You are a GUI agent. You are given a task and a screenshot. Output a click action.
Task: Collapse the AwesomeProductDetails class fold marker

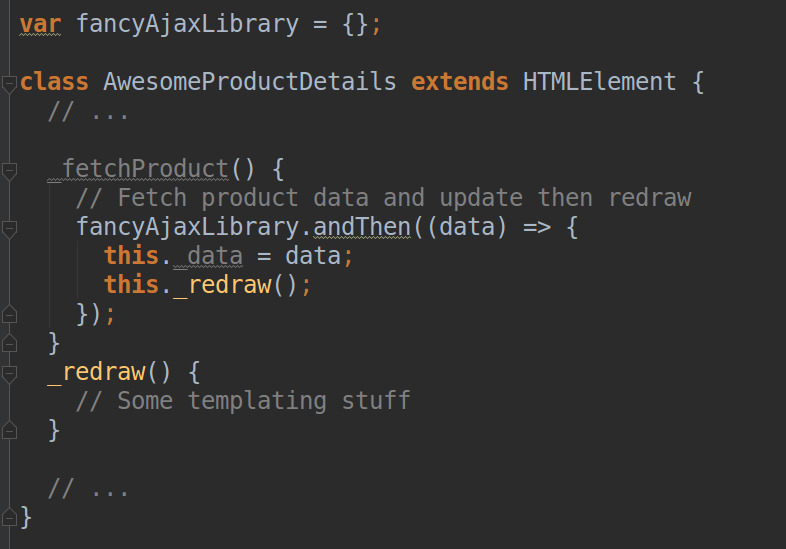pyautogui.click(x=10, y=83)
